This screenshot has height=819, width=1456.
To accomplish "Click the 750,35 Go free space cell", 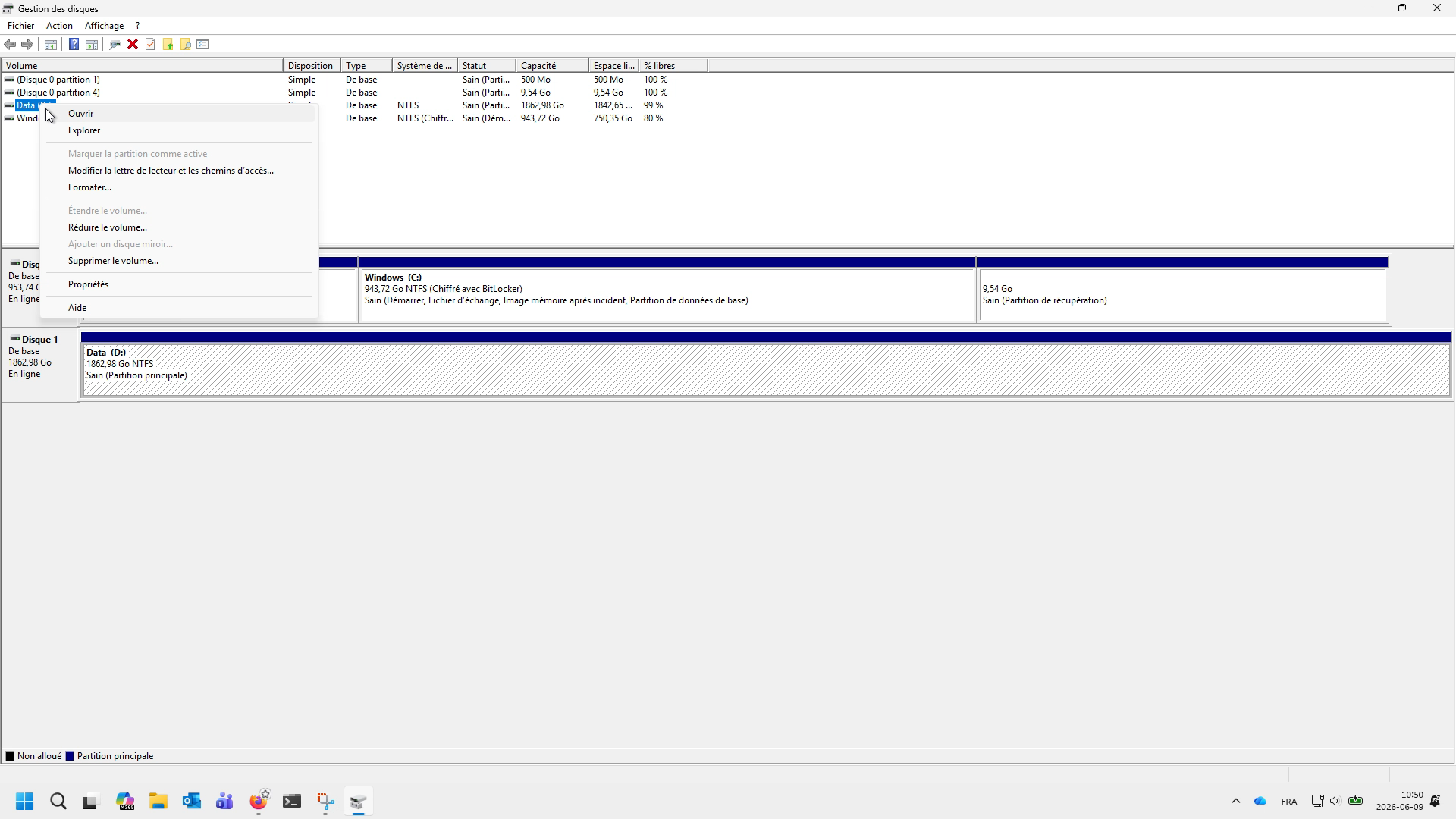I will pos(613,118).
